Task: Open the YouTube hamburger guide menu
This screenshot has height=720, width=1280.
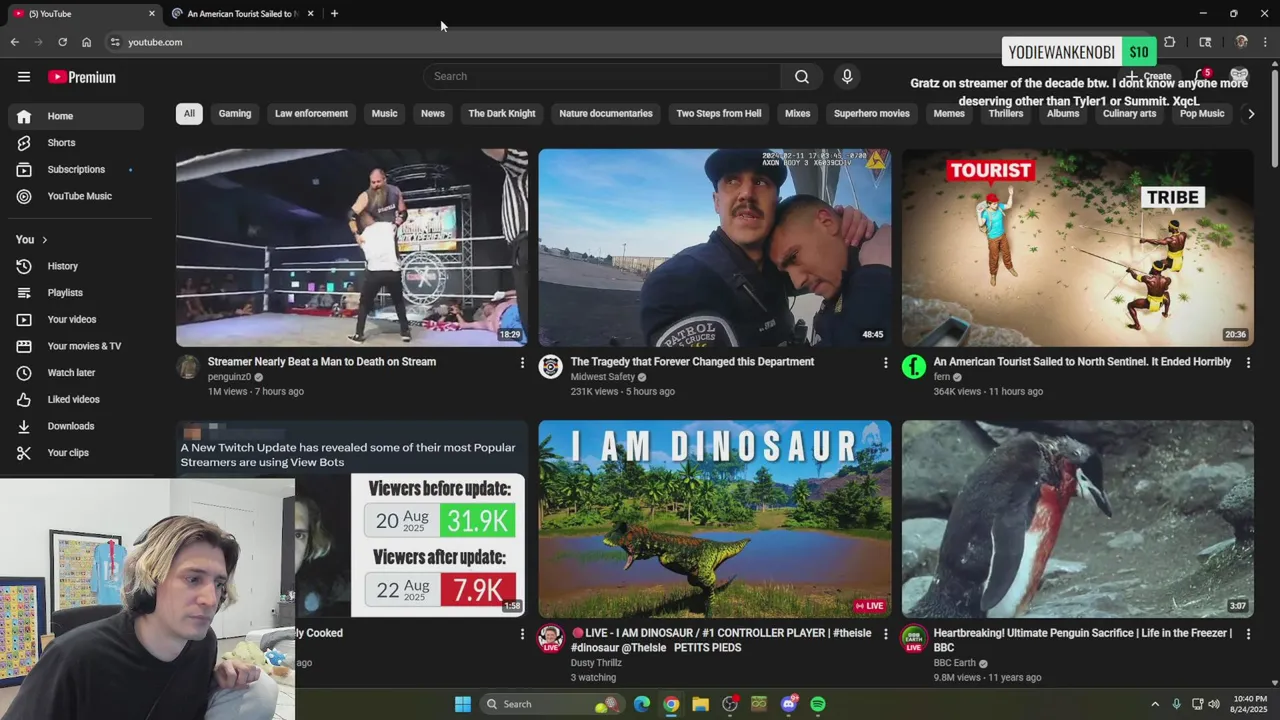Action: pyautogui.click(x=24, y=77)
